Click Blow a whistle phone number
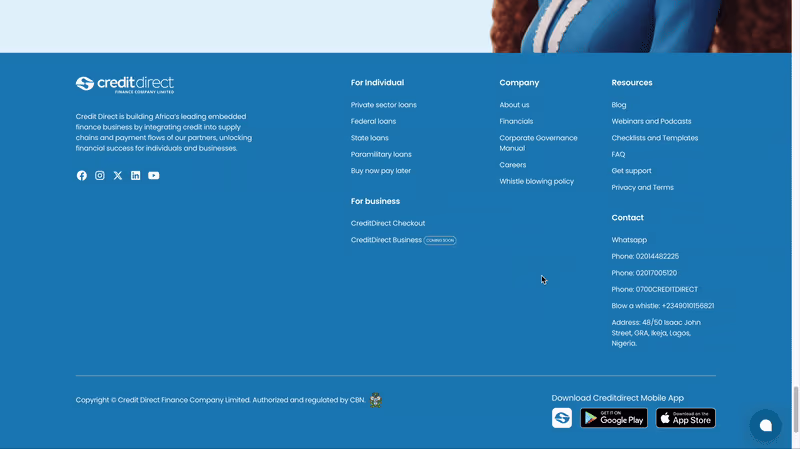 [x=663, y=306]
